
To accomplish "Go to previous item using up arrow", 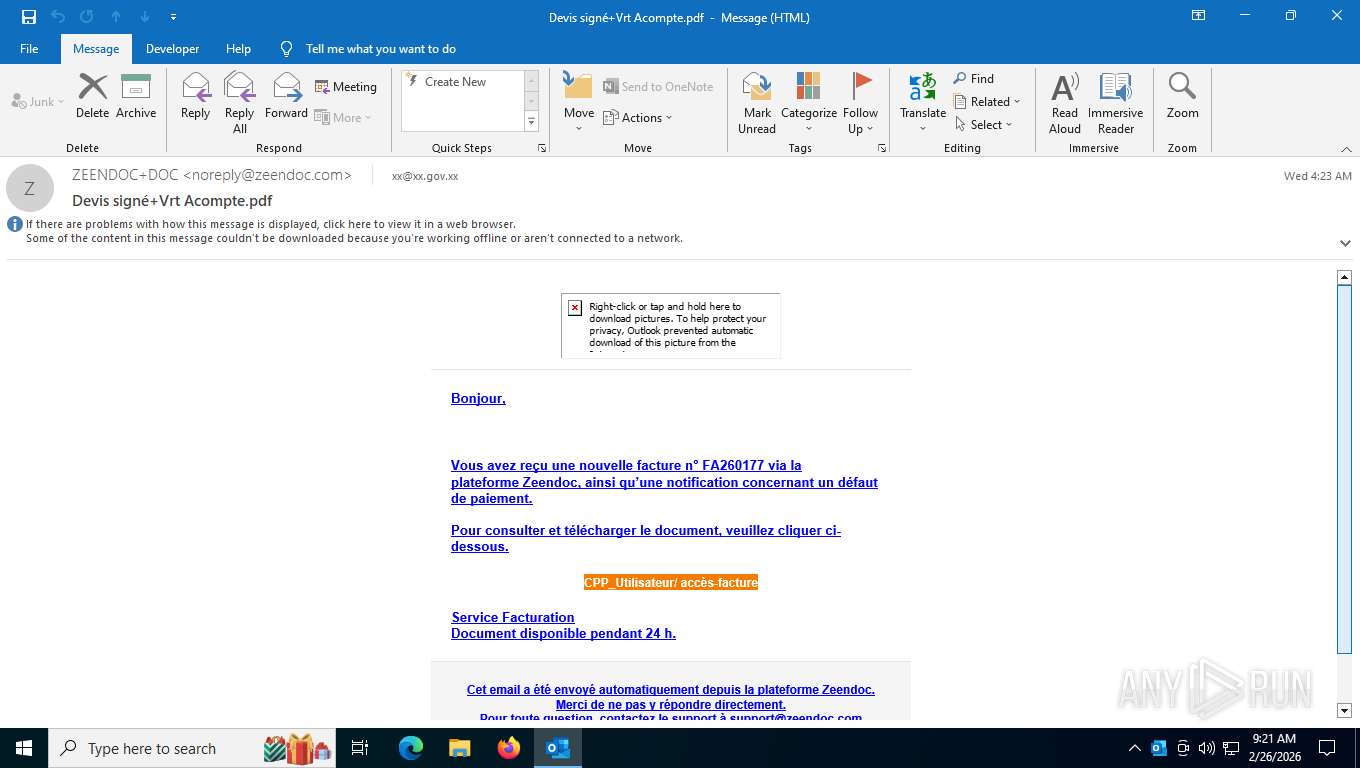I will click(116, 17).
